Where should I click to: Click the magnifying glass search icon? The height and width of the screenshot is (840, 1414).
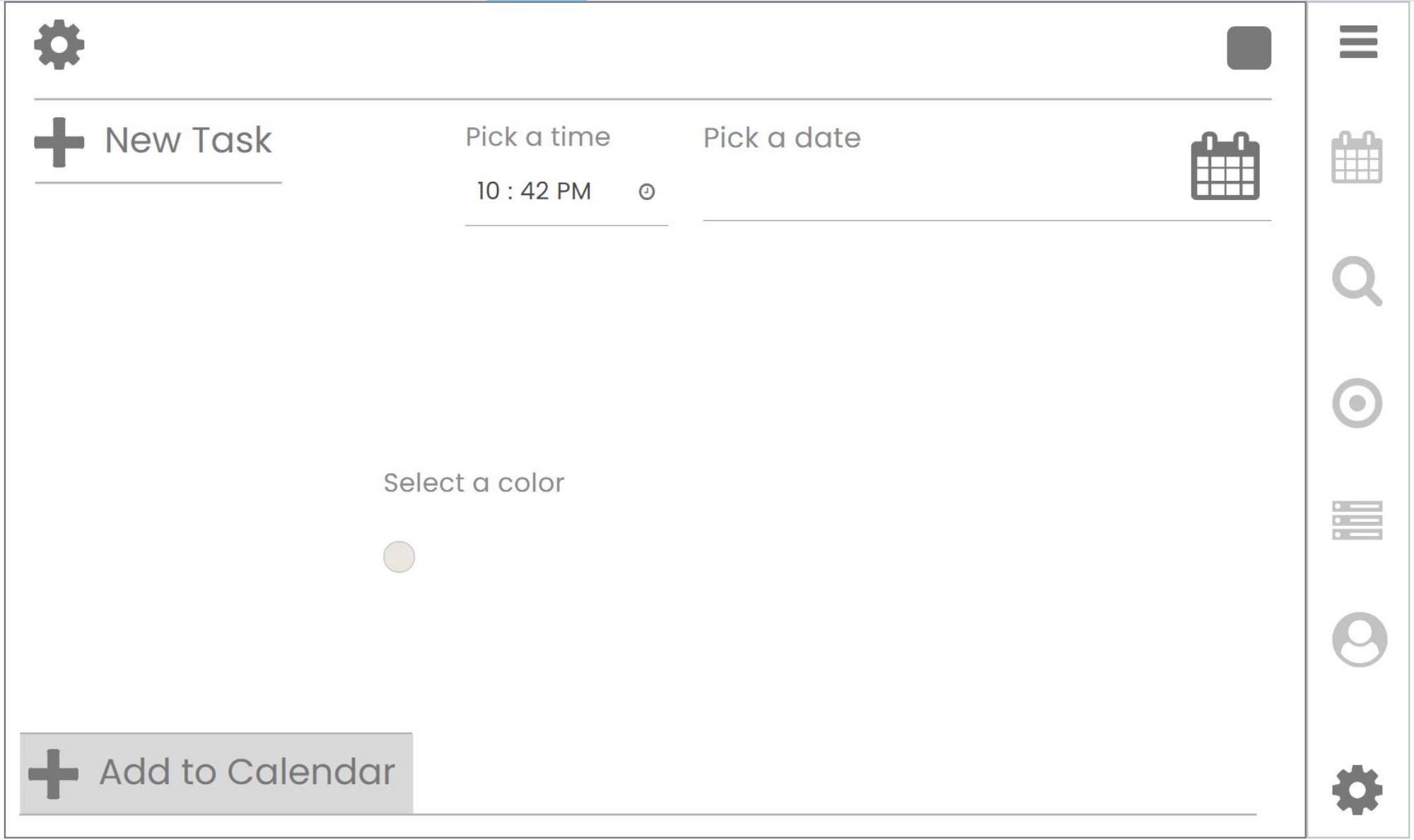[1357, 281]
